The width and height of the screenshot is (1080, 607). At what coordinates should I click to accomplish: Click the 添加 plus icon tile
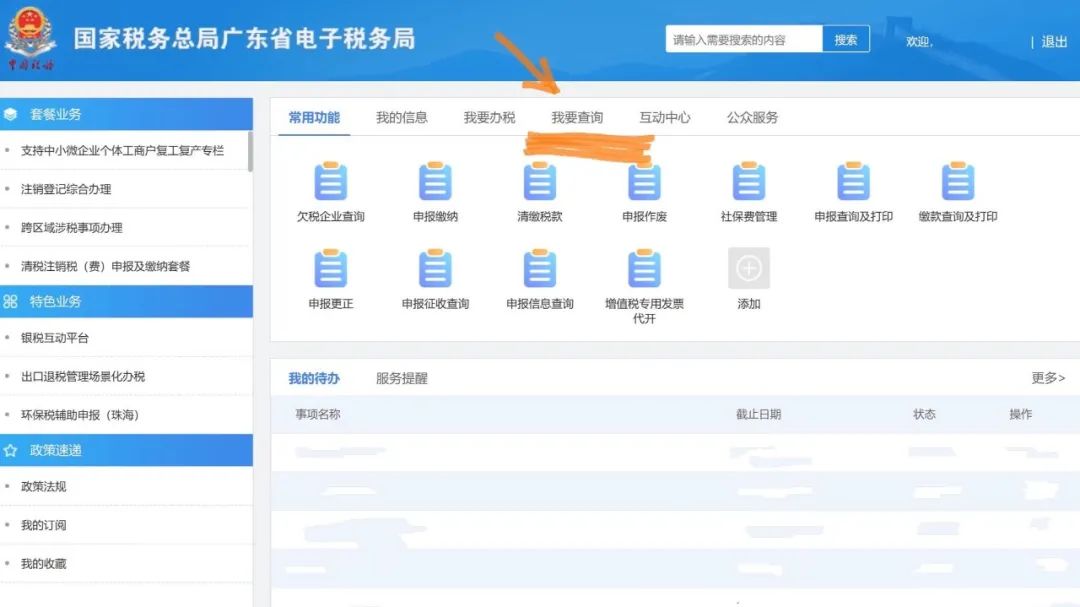pyautogui.click(x=749, y=268)
